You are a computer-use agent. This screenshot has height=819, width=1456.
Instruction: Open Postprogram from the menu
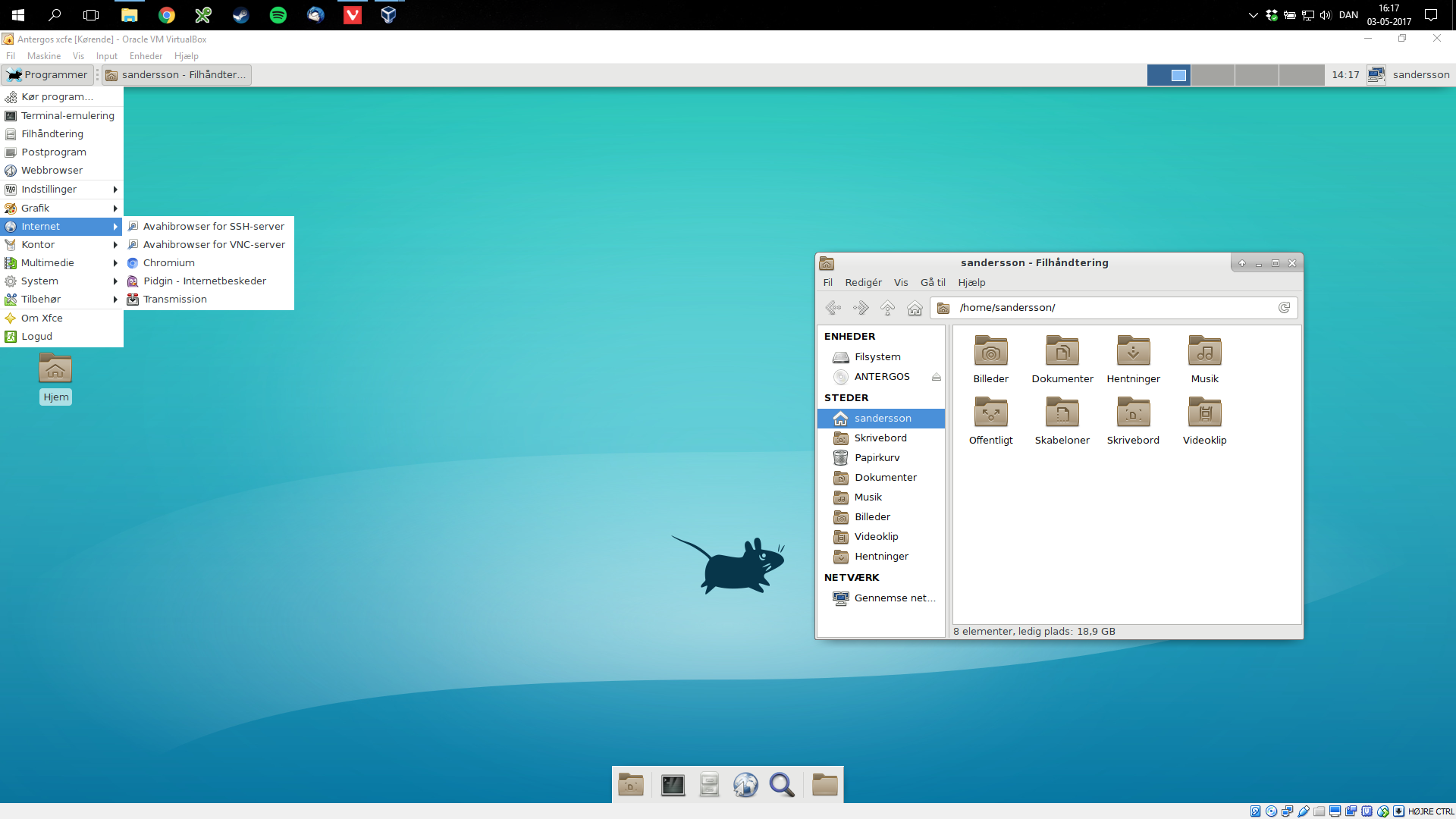(x=61, y=152)
